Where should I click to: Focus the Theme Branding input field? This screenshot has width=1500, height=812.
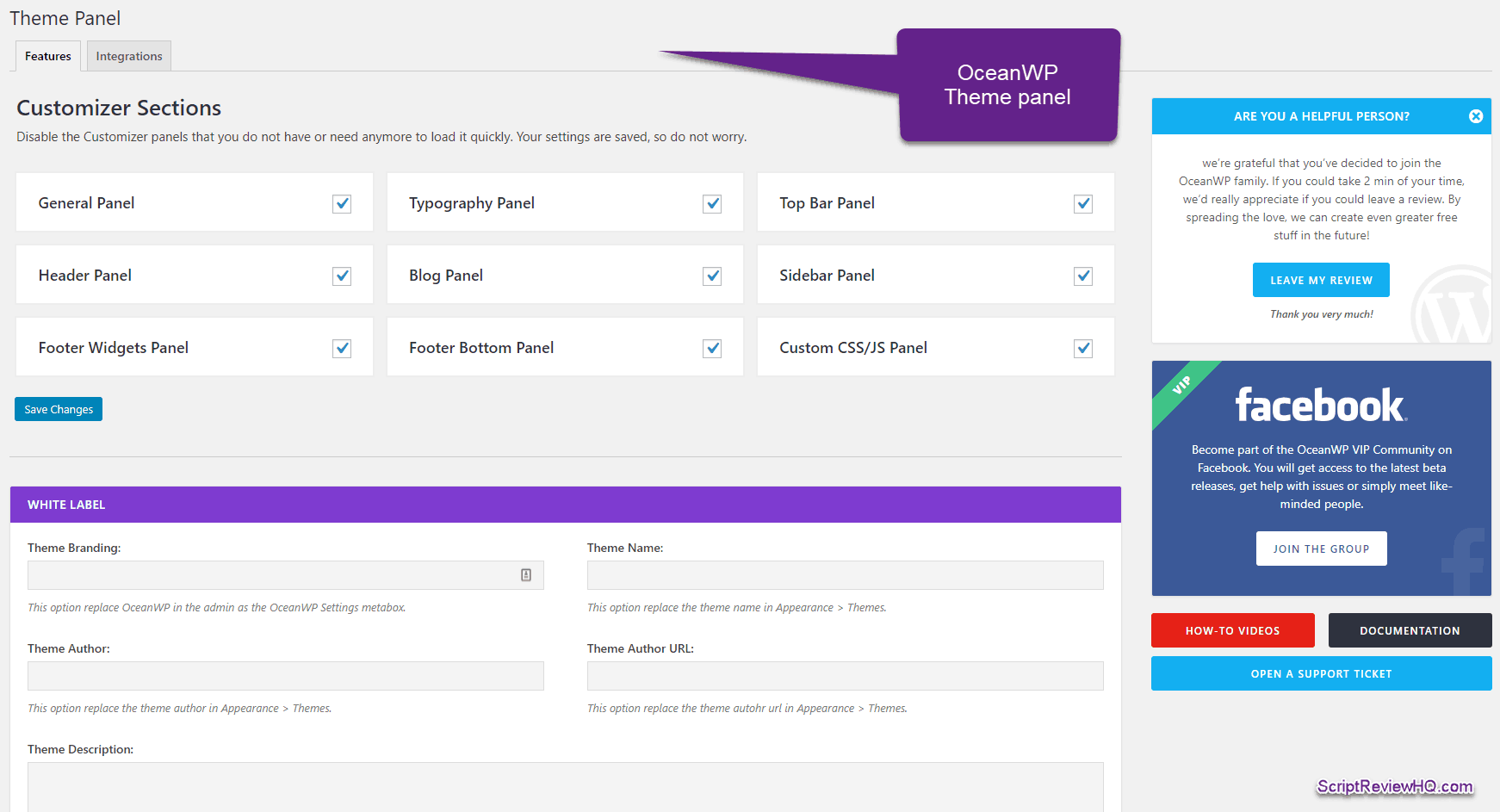(x=286, y=575)
